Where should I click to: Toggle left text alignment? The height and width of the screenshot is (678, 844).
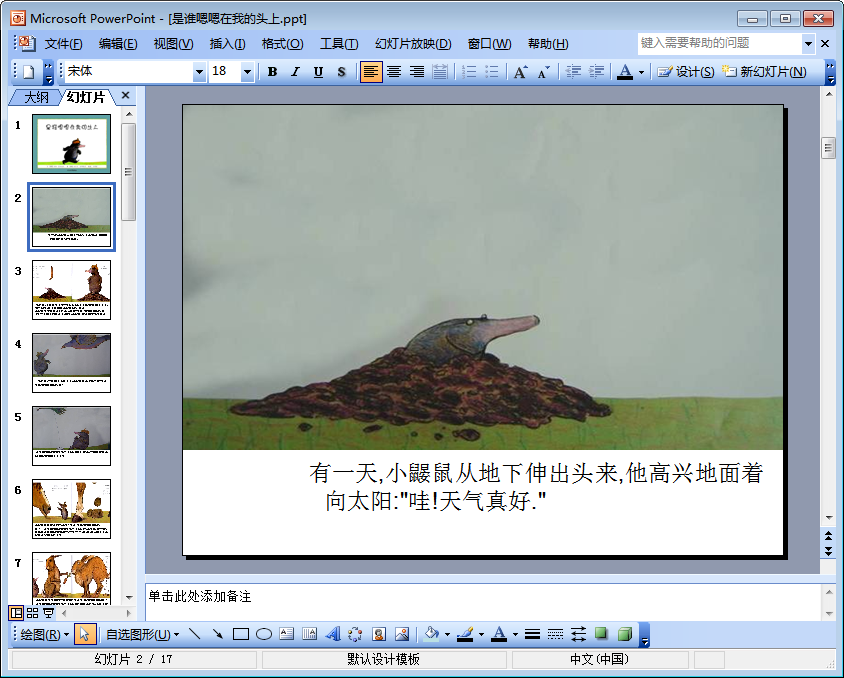point(371,72)
